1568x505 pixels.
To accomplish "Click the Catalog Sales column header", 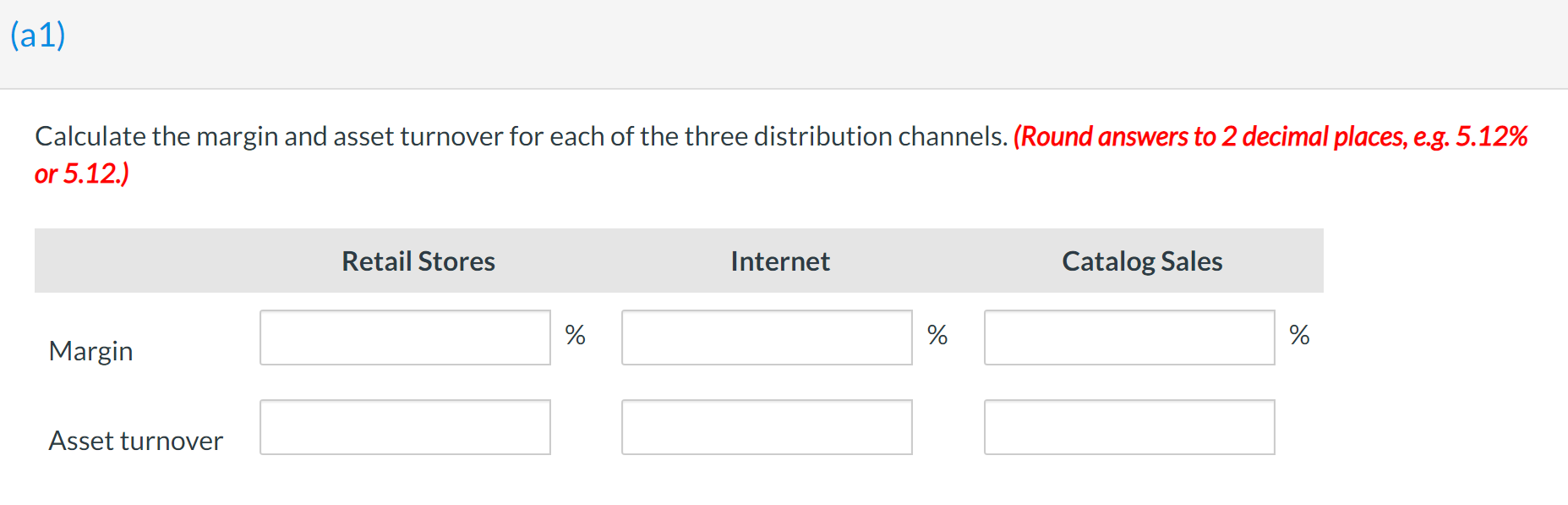I will click(x=1142, y=261).
